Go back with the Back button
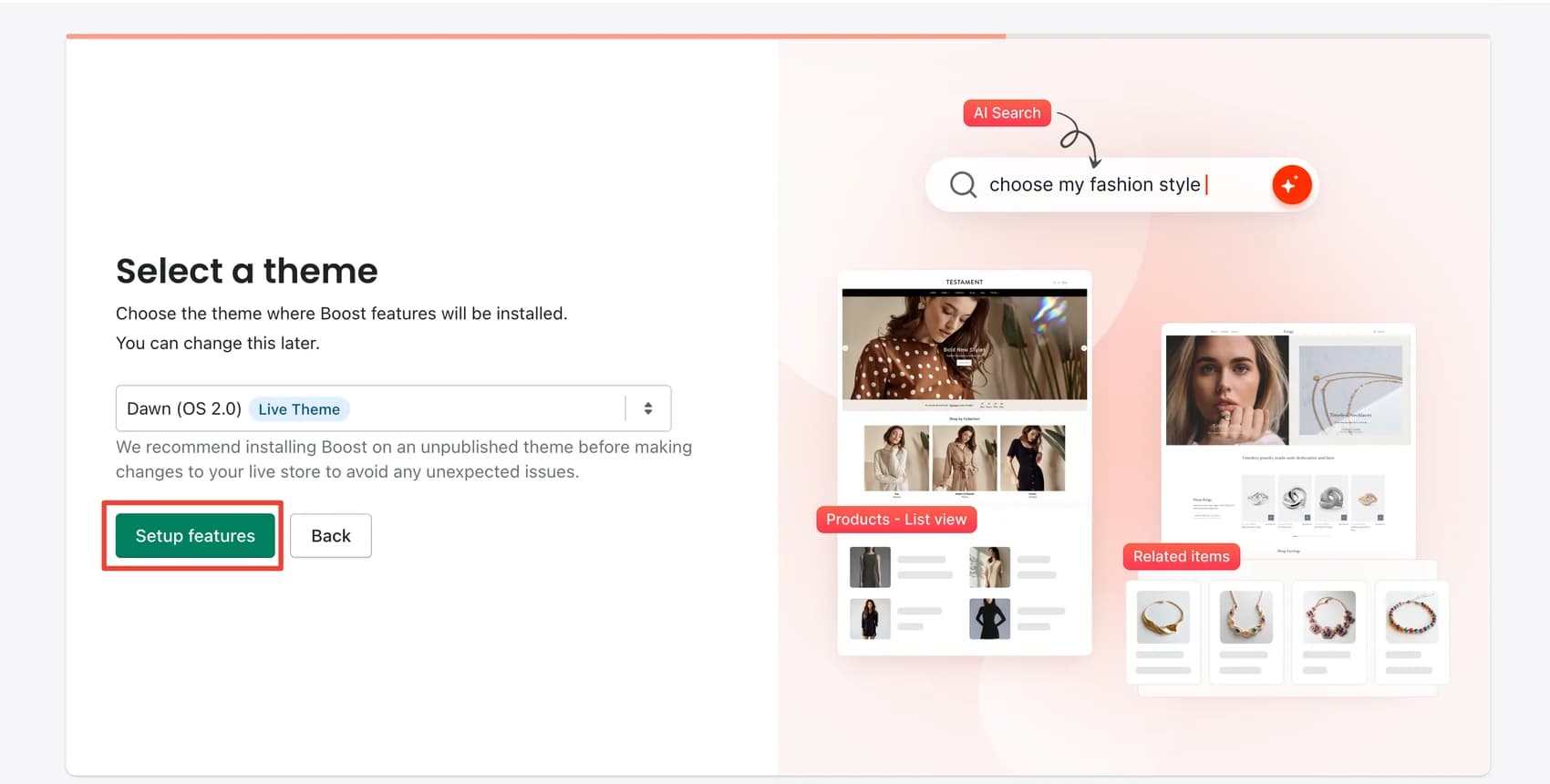The height and width of the screenshot is (784, 1550). pyautogui.click(x=331, y=536)
